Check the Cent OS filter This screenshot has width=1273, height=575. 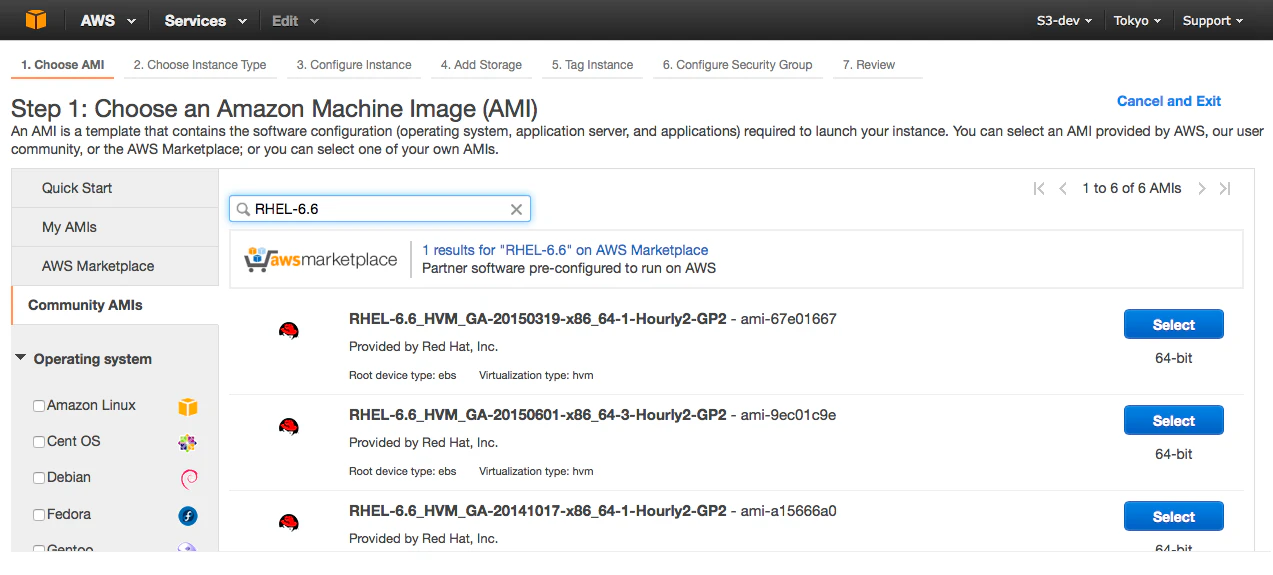tap(39, 442)
